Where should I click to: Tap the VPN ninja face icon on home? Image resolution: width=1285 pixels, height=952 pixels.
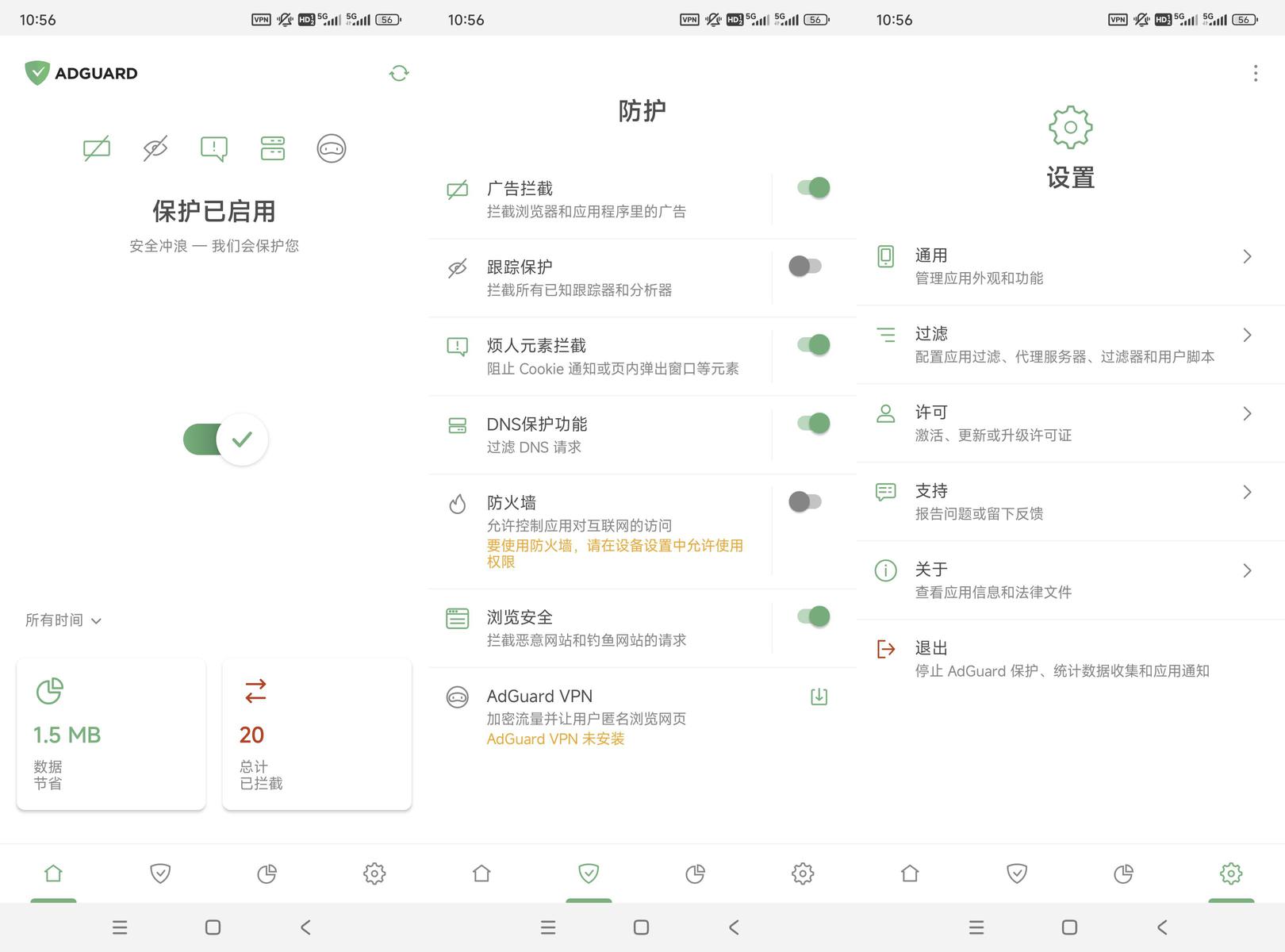[x=332, y=148]
